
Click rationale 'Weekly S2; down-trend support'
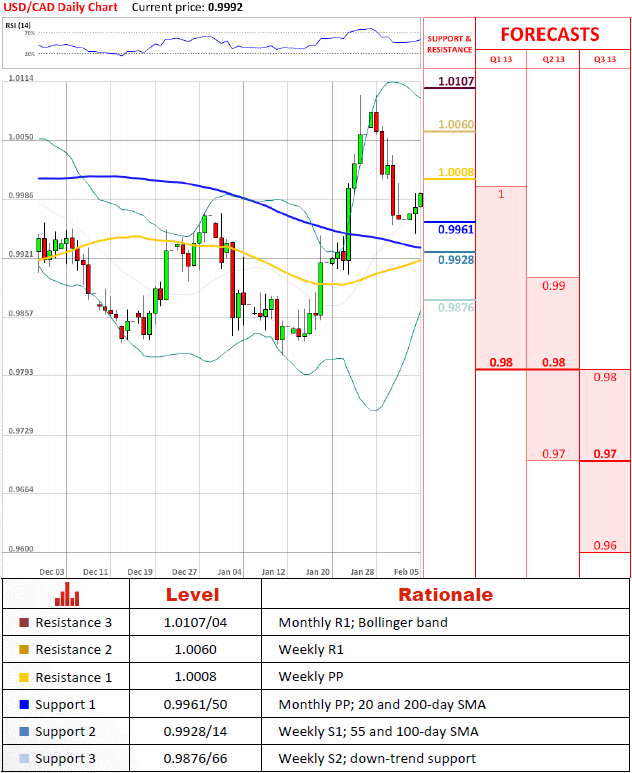377,759
